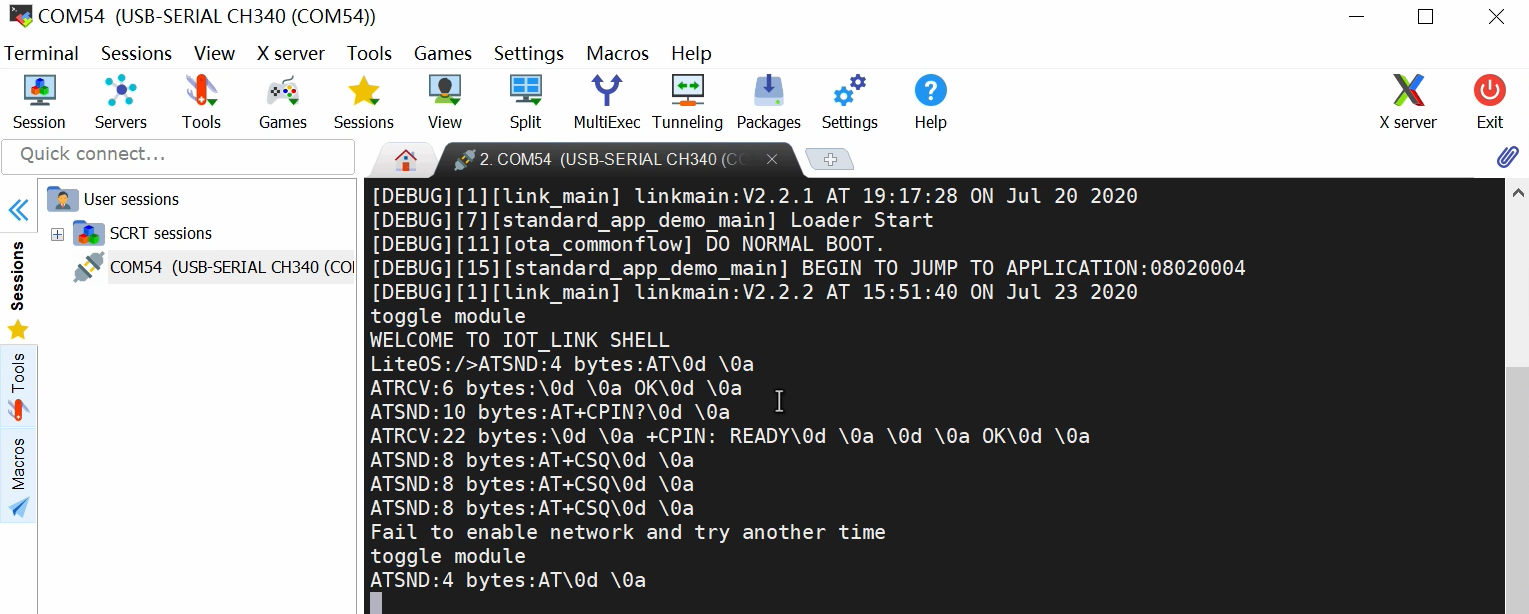The image size is (1529, 614).
Task: Select the COM54 session tree entry
Action: pos(230,267)
